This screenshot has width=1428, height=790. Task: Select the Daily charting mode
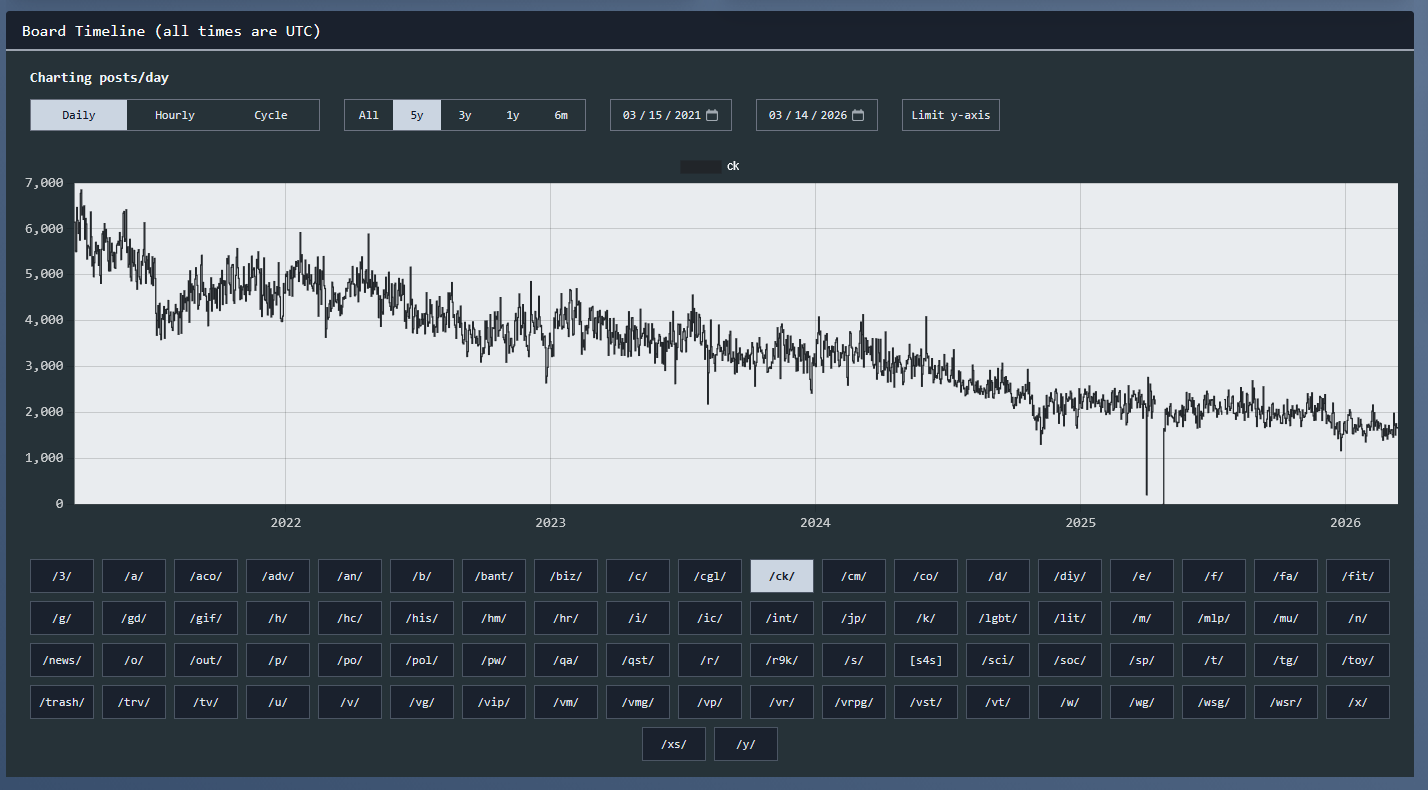79,115
